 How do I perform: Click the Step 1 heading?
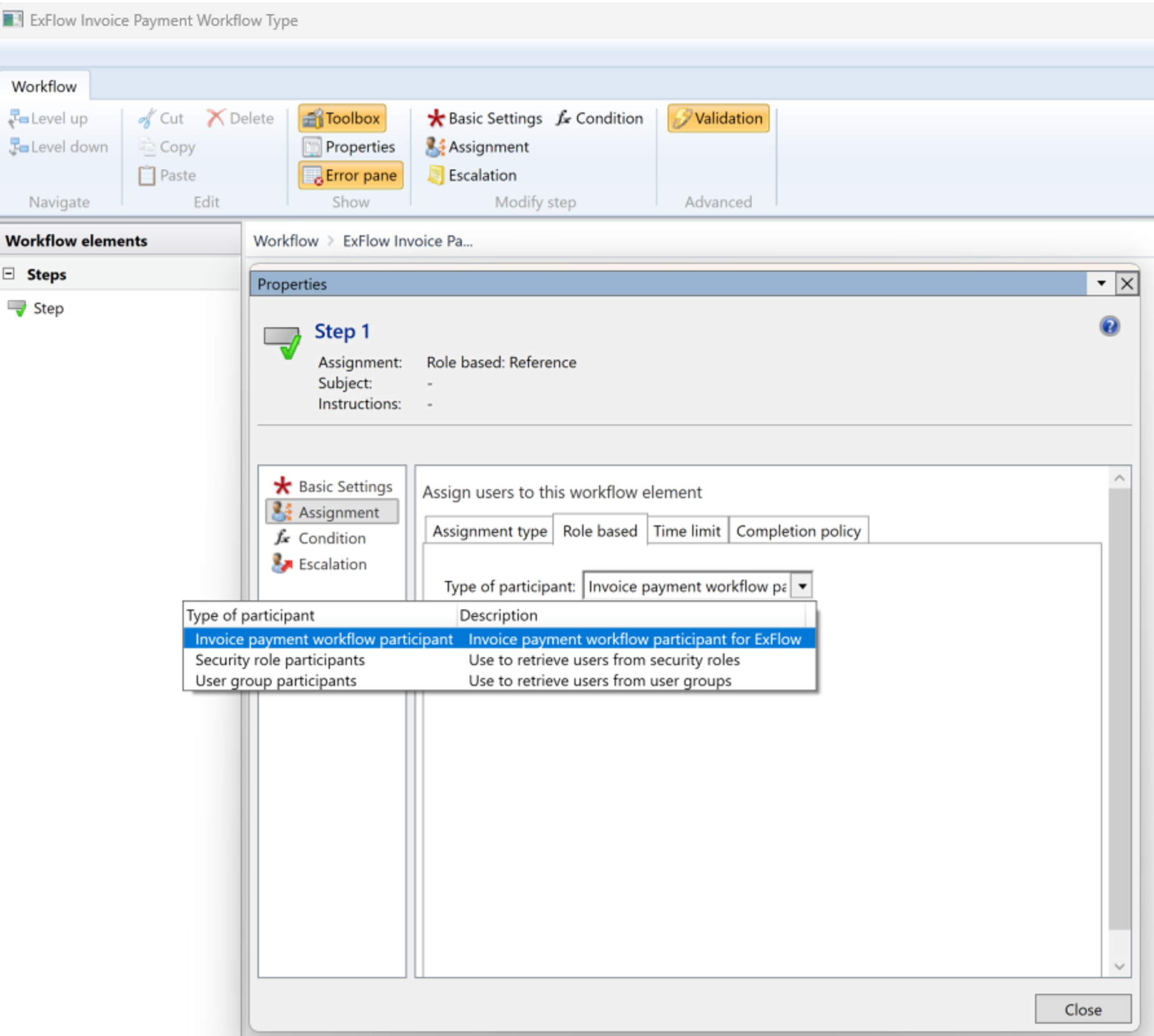click(x=342, y=331)
